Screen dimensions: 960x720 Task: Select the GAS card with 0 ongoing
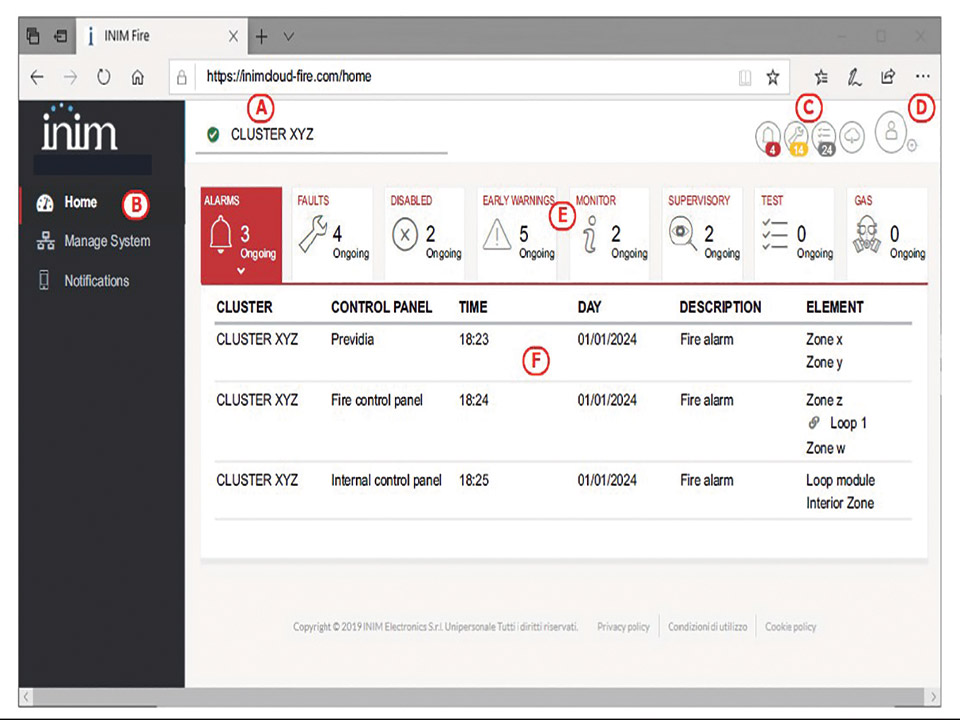pyautogui.click(x=887, y=234)
